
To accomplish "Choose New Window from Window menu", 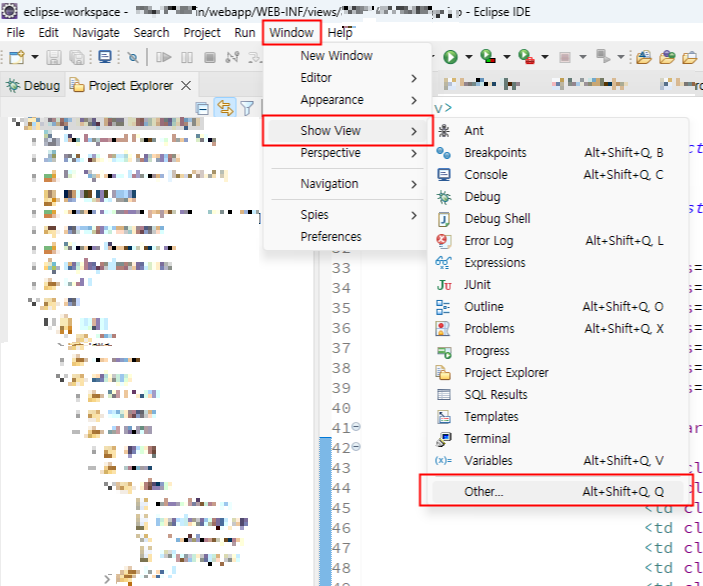I will pyautogui.click(x=346, y=56).
